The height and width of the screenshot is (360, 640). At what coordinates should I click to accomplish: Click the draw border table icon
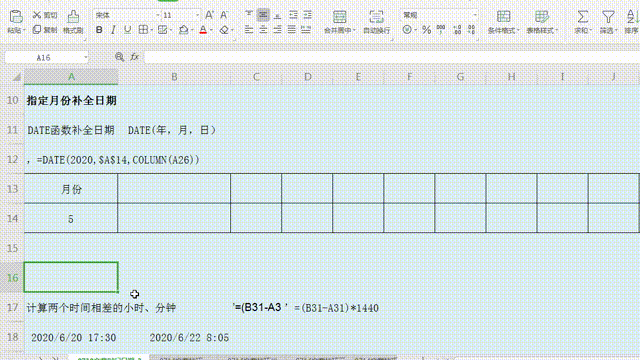tap(162, 30)
